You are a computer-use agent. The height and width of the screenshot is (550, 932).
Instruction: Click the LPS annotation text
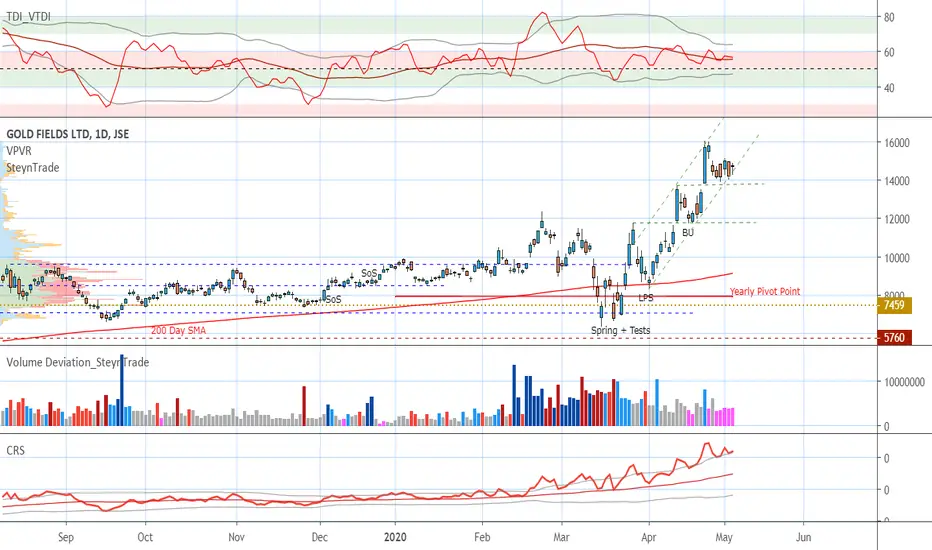[x=646, y=297]
